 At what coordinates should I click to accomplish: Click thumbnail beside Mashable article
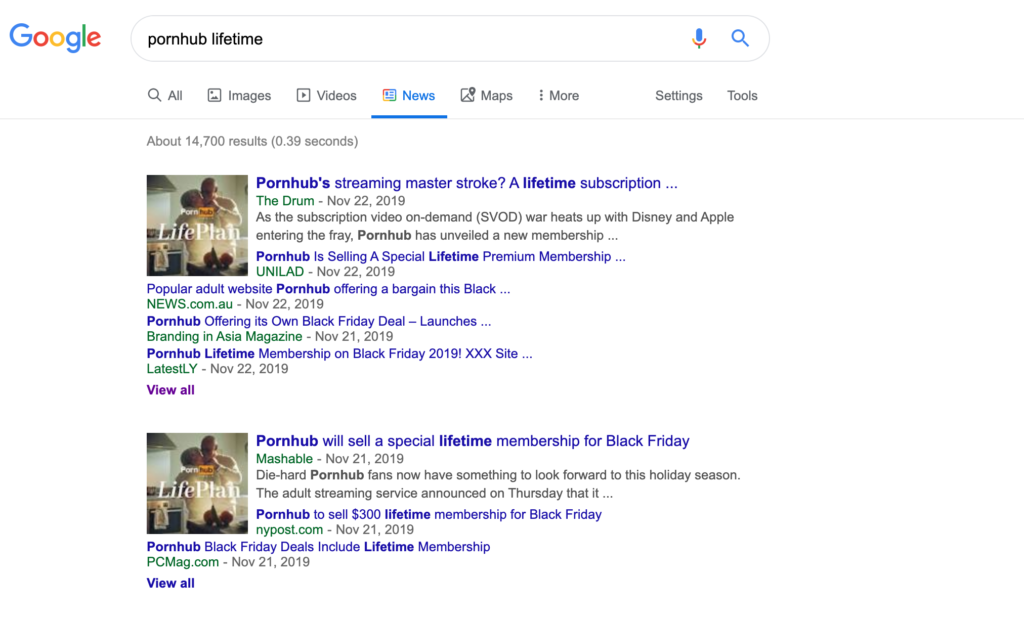coord(197,483)
